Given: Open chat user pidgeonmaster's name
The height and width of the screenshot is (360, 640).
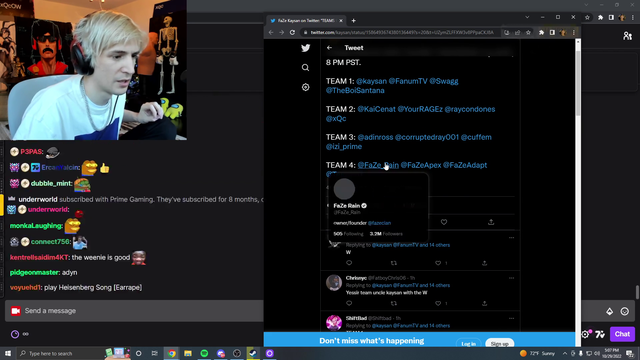Looking at the screenshot, I should (35, 273).
